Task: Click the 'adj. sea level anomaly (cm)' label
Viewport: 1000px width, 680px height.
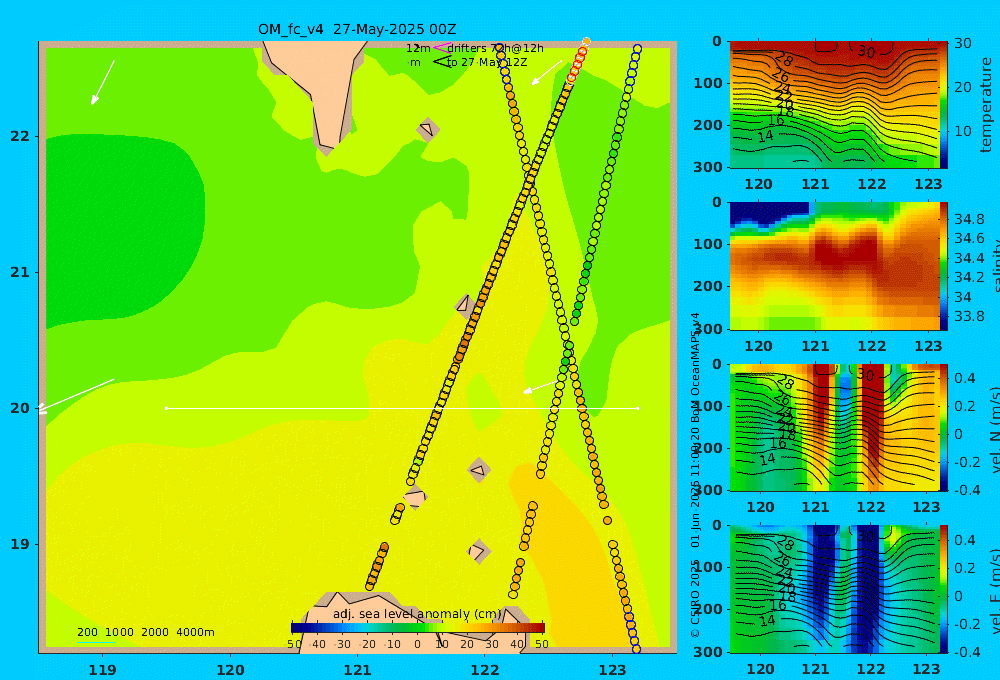Action: (x=417, y=614)
